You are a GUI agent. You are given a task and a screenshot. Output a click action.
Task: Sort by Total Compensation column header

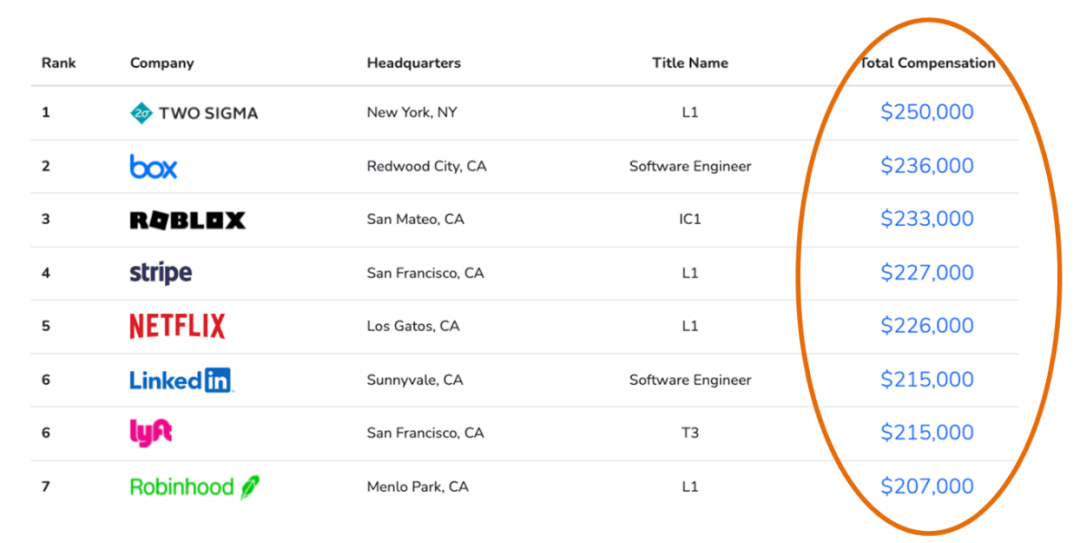coord(927,63)
